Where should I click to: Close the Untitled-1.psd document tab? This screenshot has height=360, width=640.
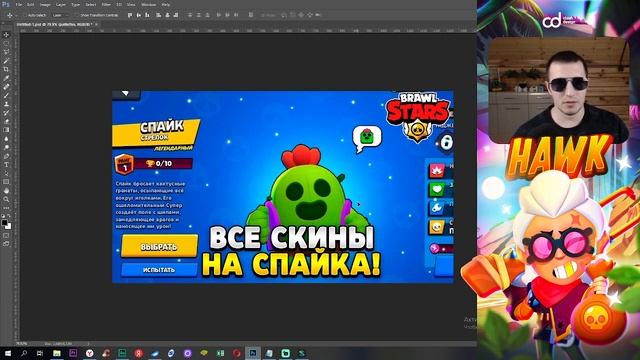tap(96, 24)
